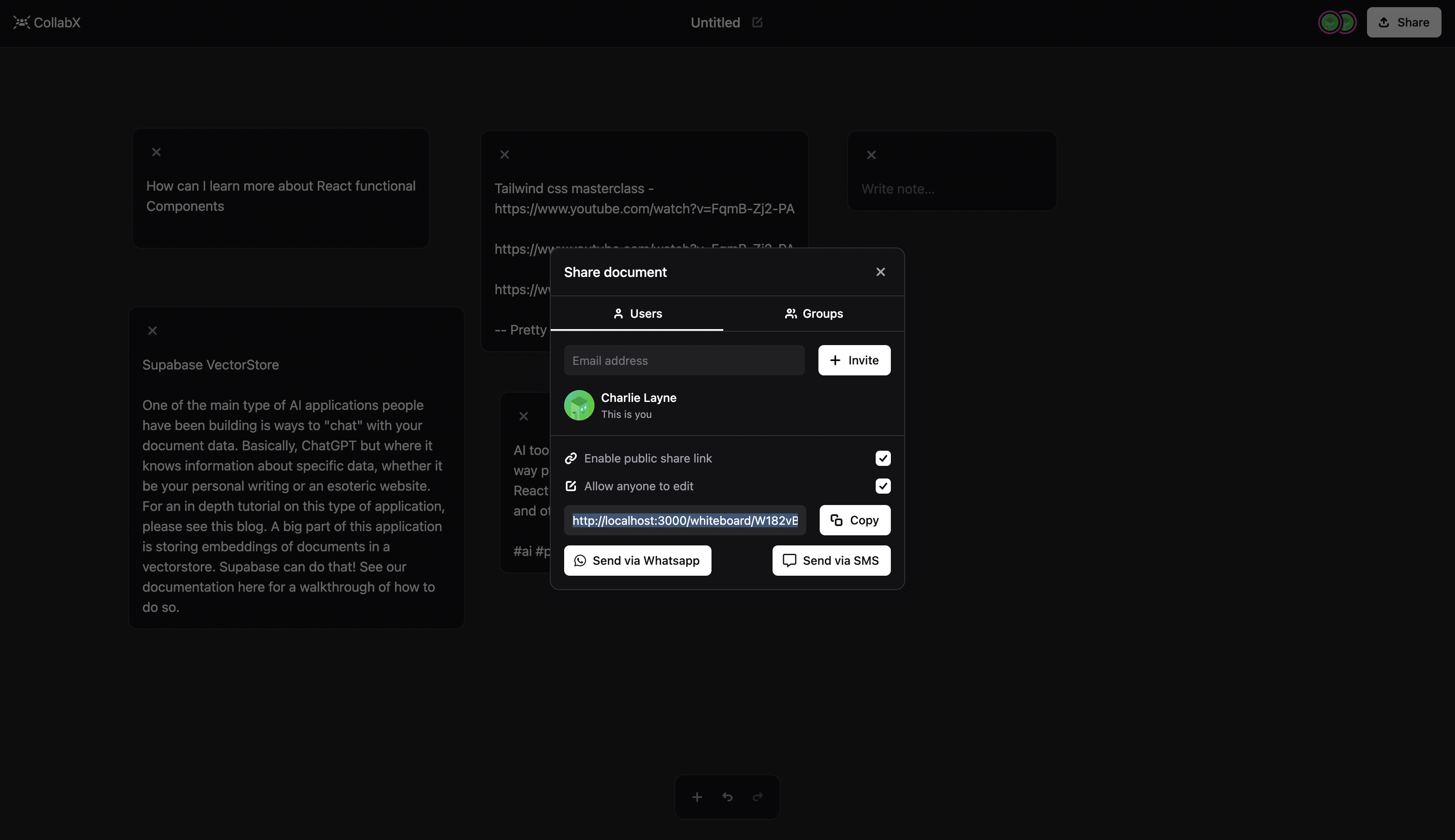The image size is (1455, 840).
Task: Click the undo arrow in bottom toolbar
Action: coord(727,797)
